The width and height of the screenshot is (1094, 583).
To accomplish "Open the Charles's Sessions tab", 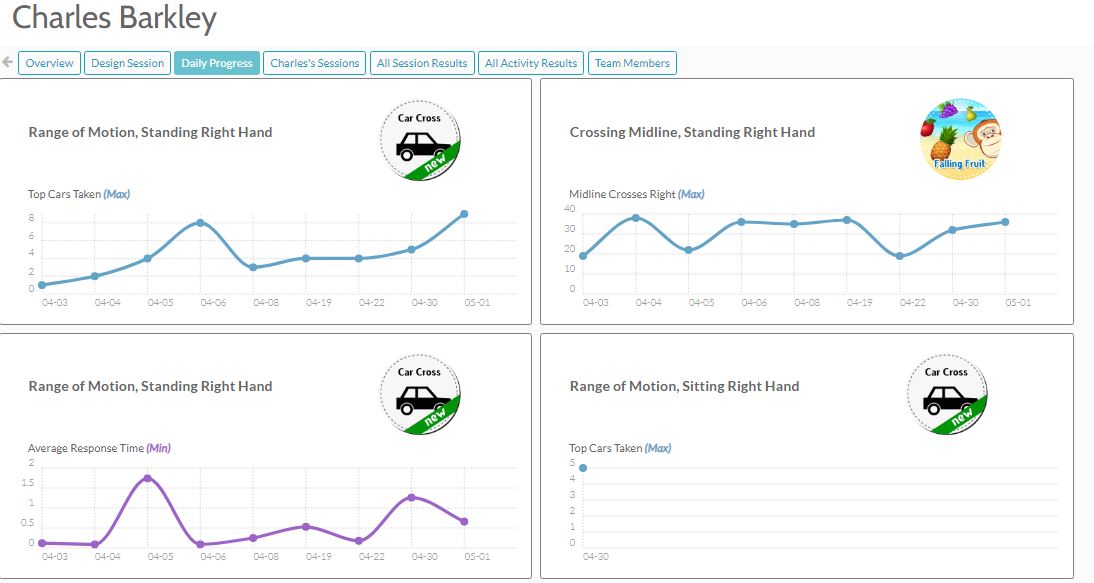I will tap(314, 63).
